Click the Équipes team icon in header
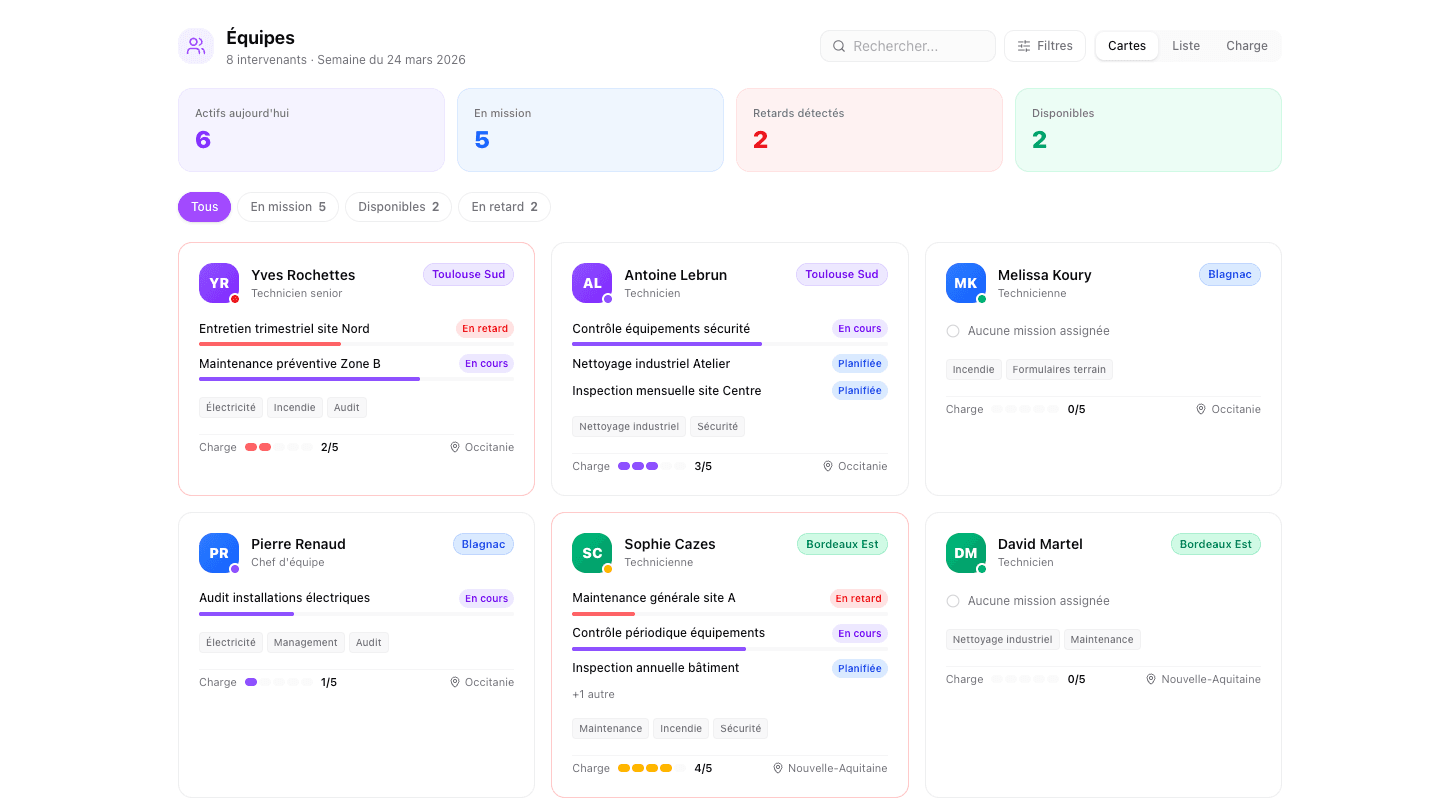This screenshot has width=1452, height=811. coord(196,46)
